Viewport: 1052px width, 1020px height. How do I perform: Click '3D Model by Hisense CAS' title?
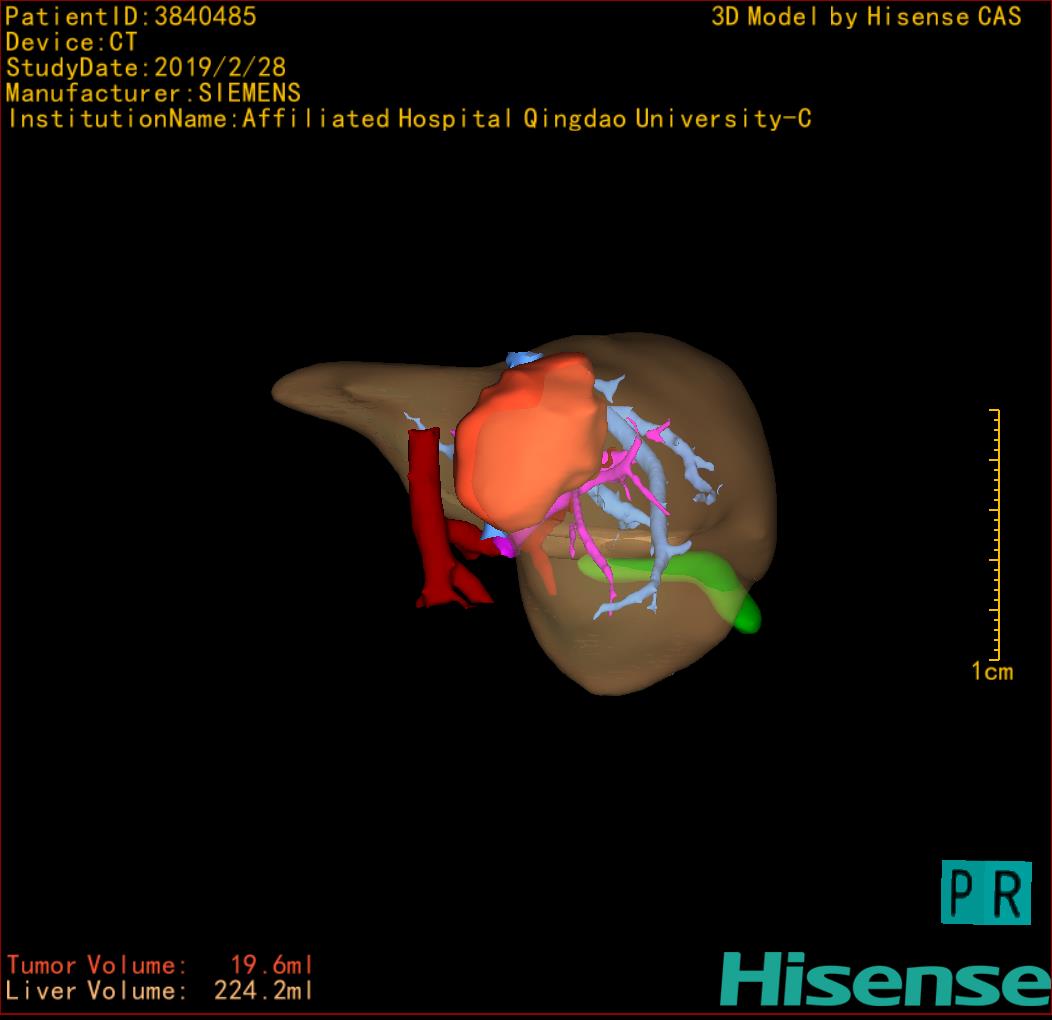click(866, 17)
